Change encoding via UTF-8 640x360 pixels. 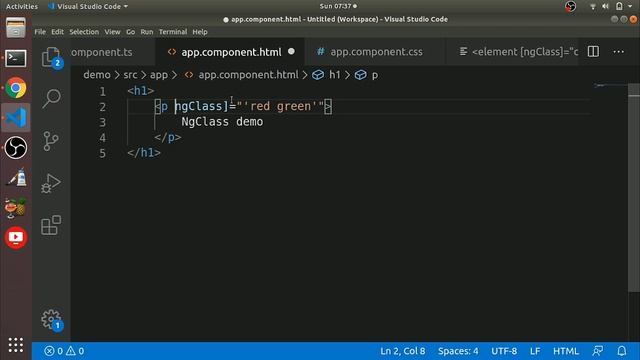click(x=504, y=351)
